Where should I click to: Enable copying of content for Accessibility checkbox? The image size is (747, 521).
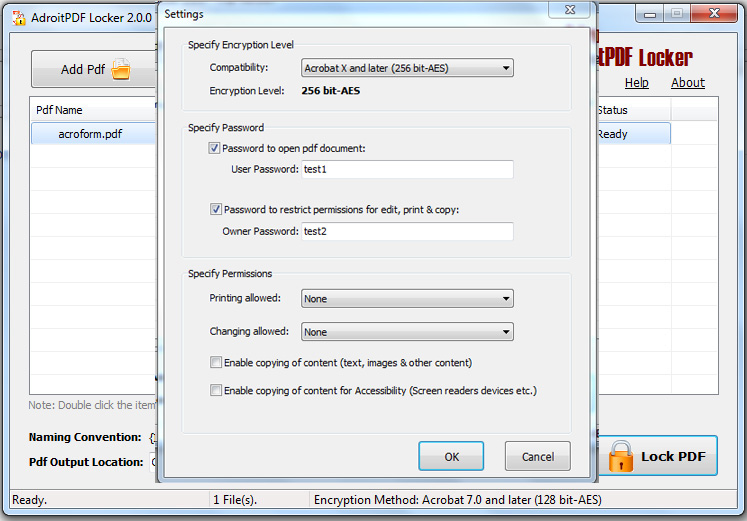click(216, 391)
